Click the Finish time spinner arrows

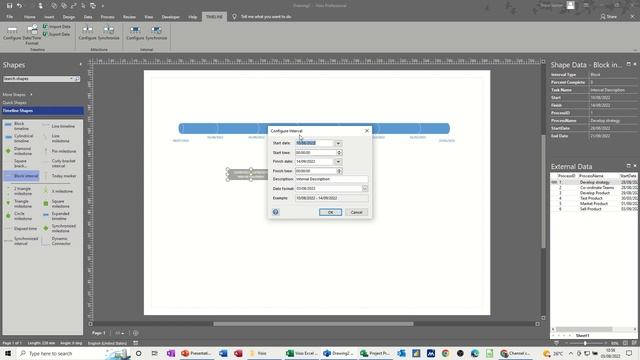(339, 171)
